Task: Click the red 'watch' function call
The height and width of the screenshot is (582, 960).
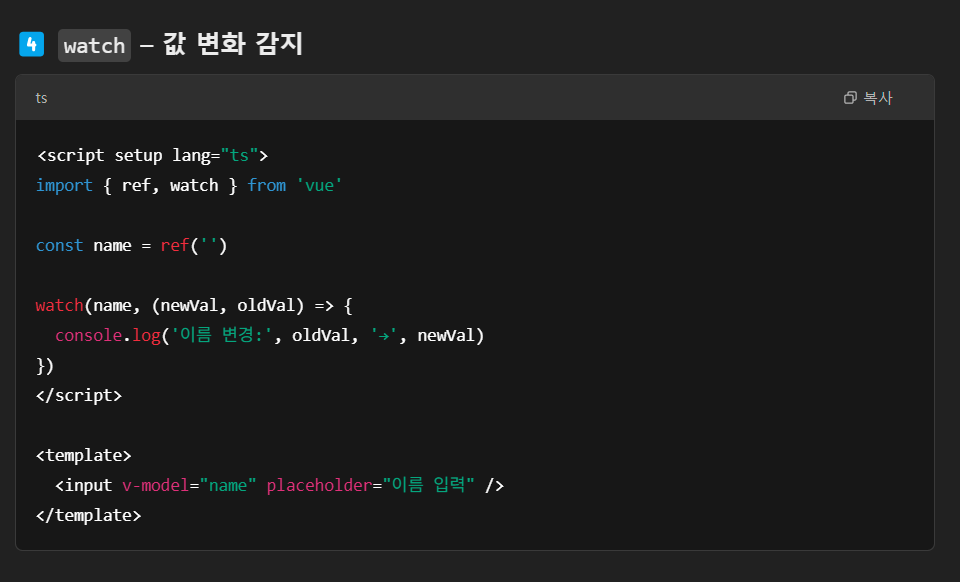Action: [59, 305]
